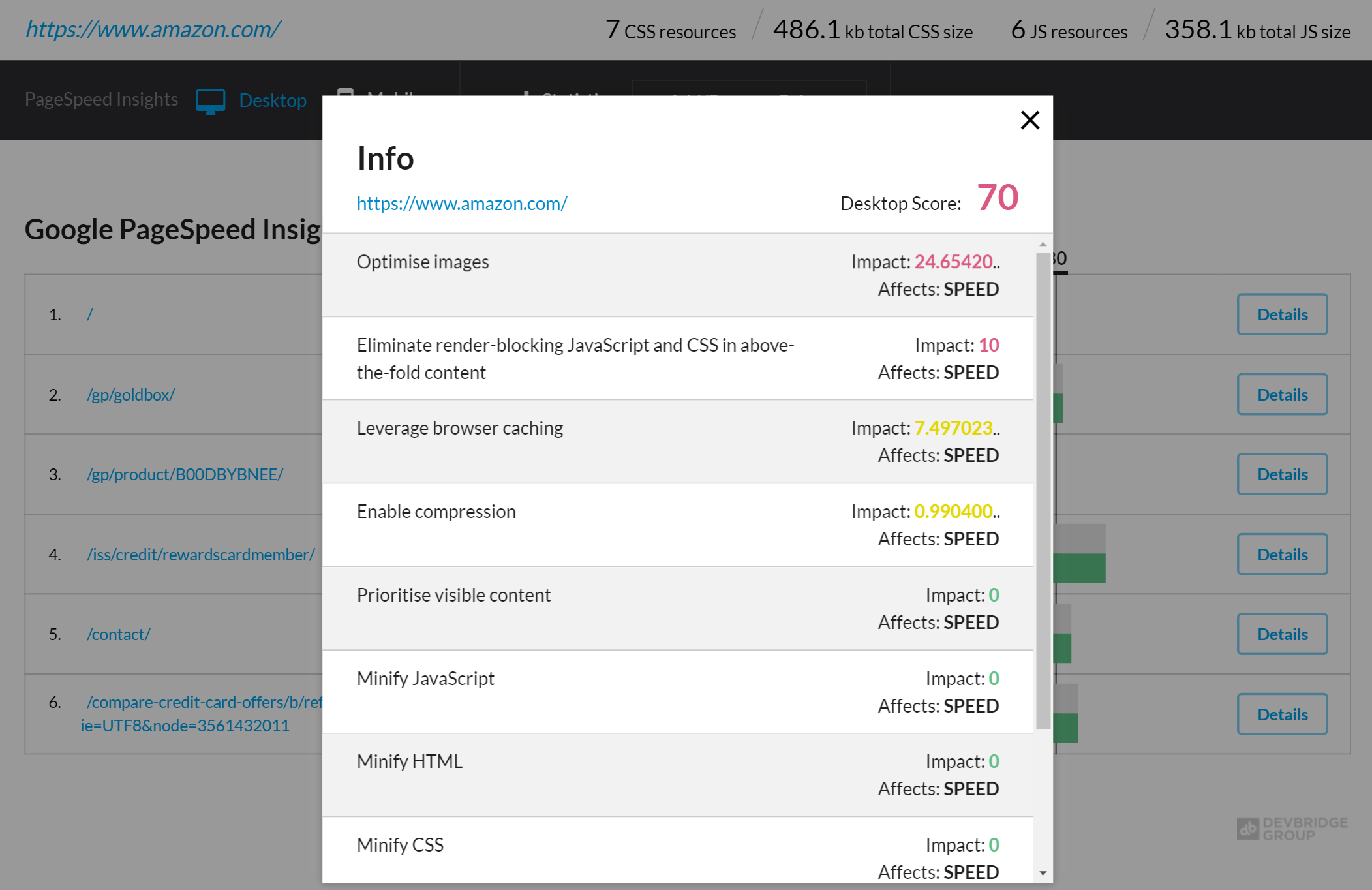This screenshot has width=1372, height=890.
Task: Open the /contact/ link
Action: 119,634
